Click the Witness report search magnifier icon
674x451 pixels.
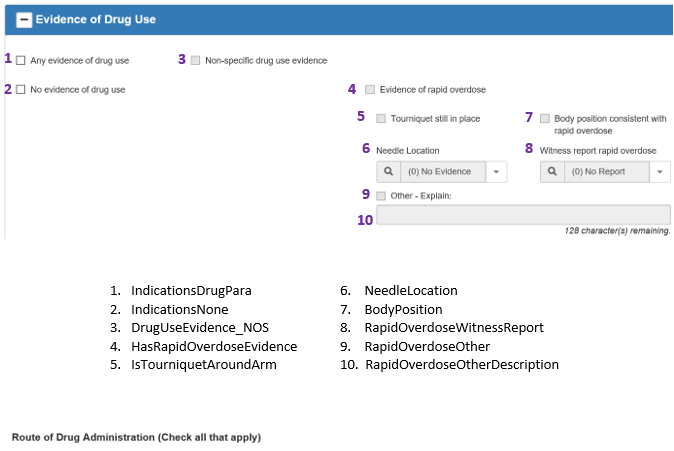point(551,172)
